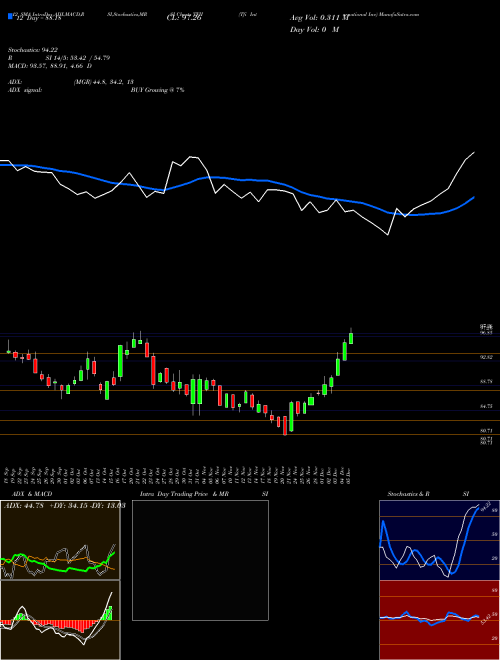The height and width of the screenshot is (660, 500).
Task: Click the ADX indicator chart panel
Action: click(60, 540)
